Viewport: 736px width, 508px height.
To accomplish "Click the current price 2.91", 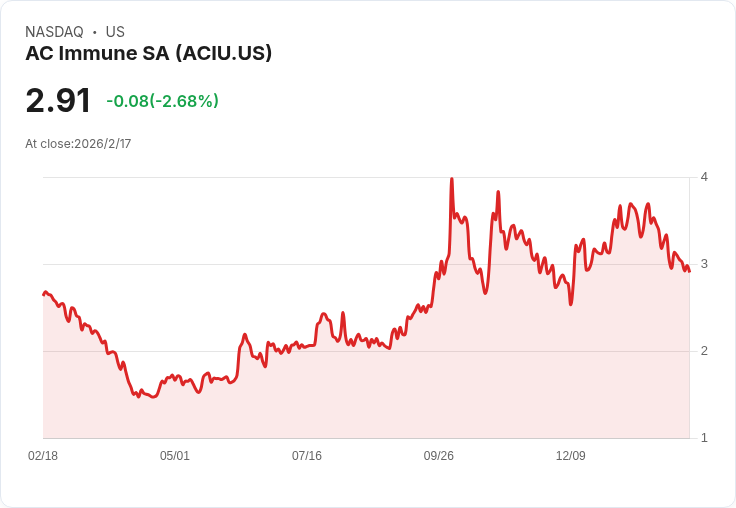I will 58,100.
